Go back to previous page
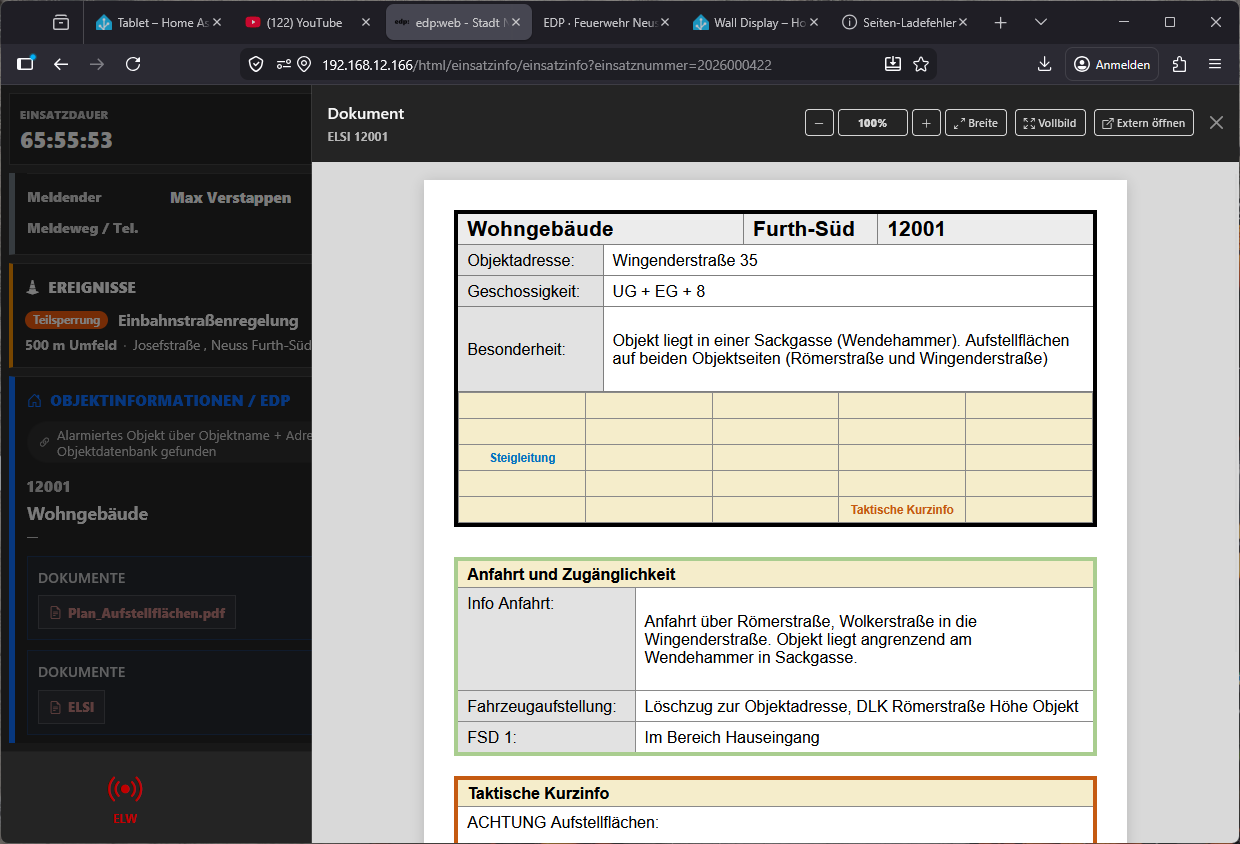This screenshot has width=1240, height=844. (x=61, y=64)
